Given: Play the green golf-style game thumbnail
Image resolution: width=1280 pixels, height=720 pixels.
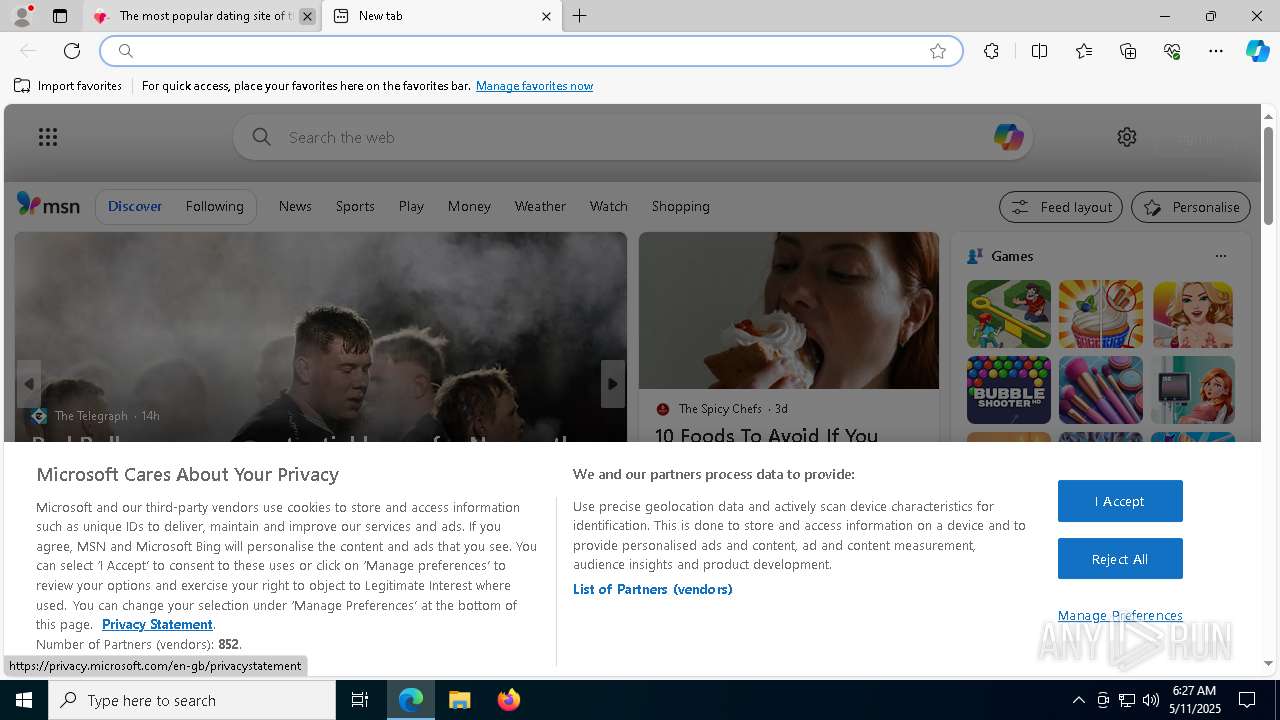Looking at the screenshot, I should (x=1008, y=314).
